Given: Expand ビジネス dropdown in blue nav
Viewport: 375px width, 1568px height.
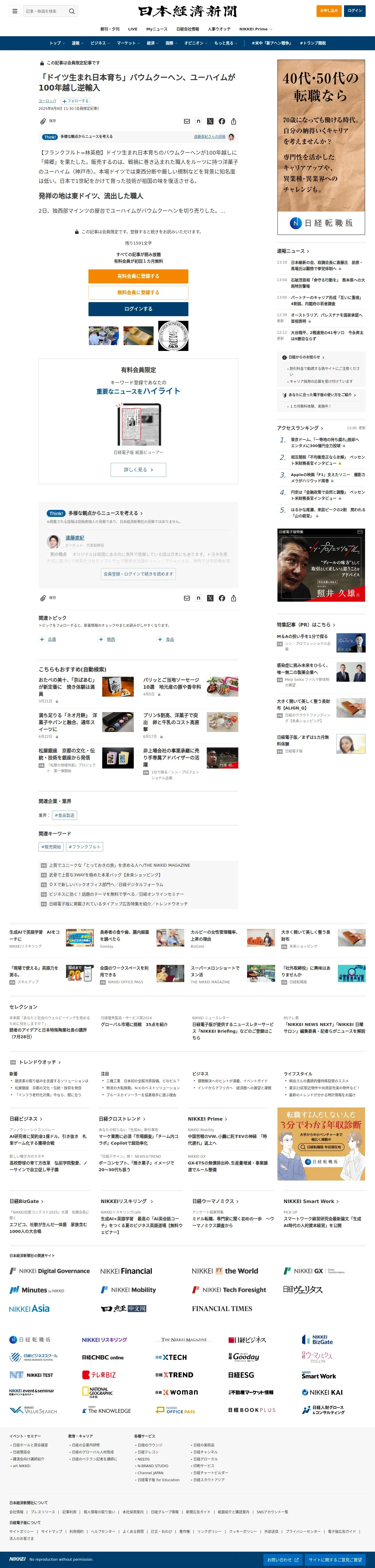Looking at the screenshot, I should click(x=100, y=43).
